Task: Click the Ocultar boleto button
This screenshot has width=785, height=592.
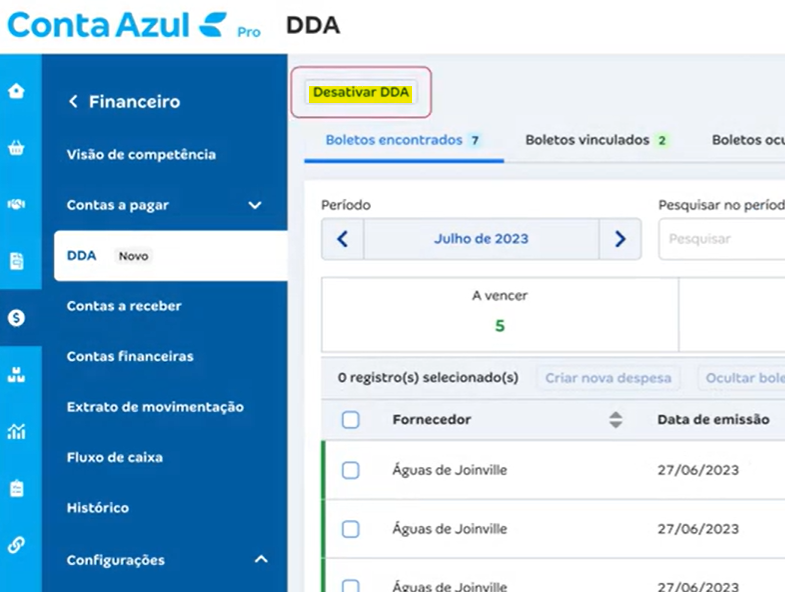Action: (x=742, y=378)
